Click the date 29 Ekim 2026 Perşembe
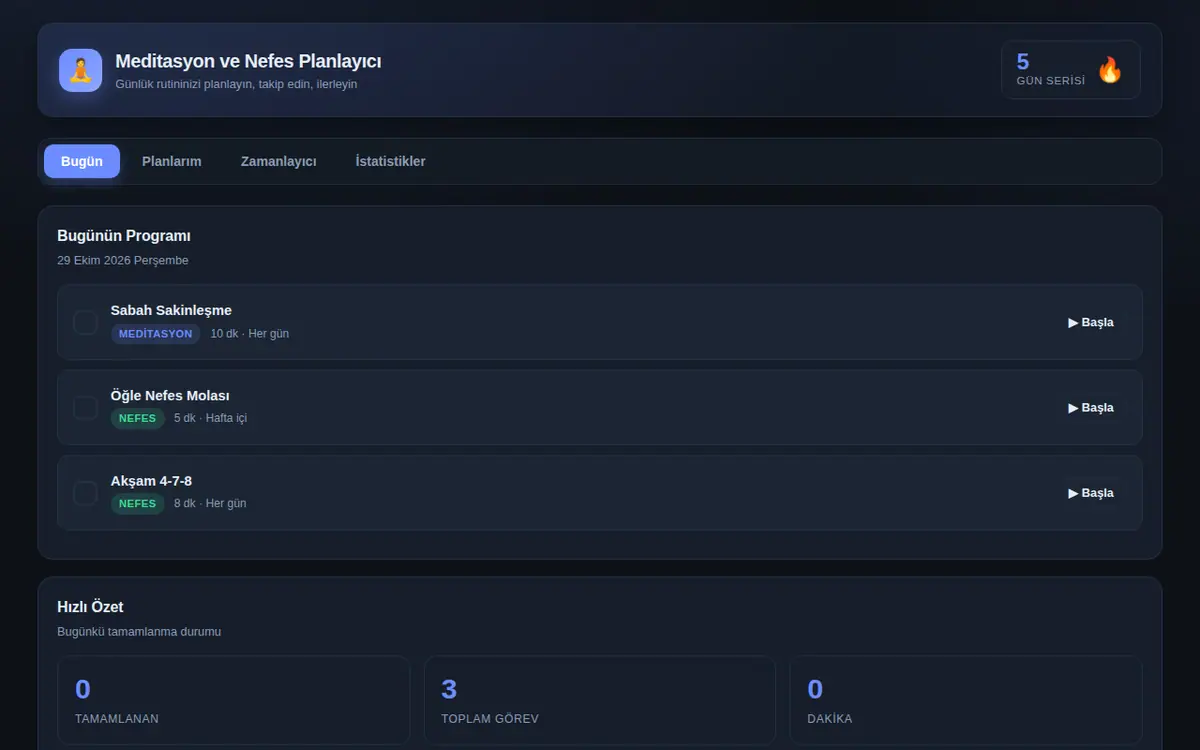 click(x=123, y=260)
